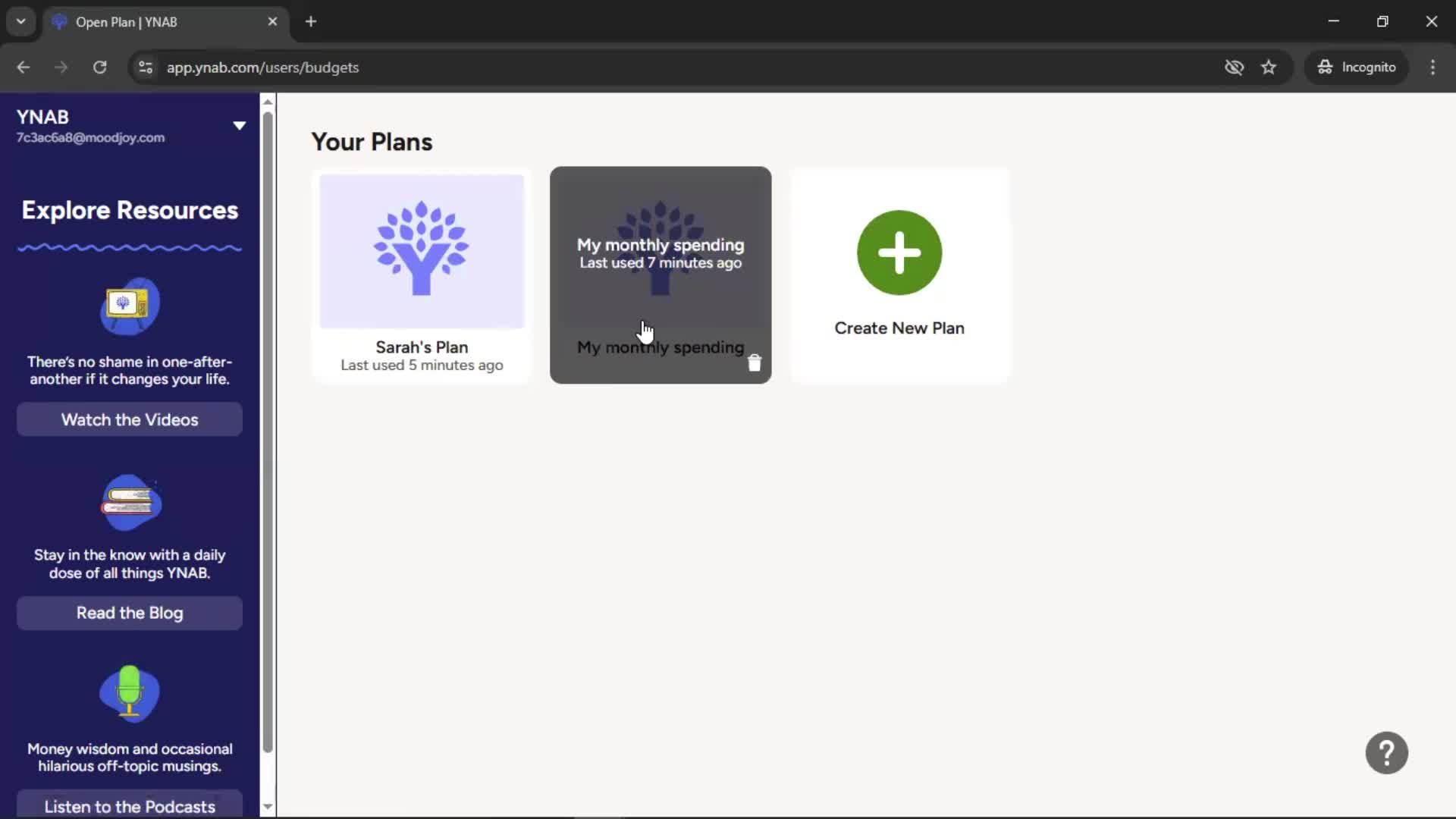Bookmark this page with star icon
This screenshot has width=1456, height=819.
[x=1269, y=67]
